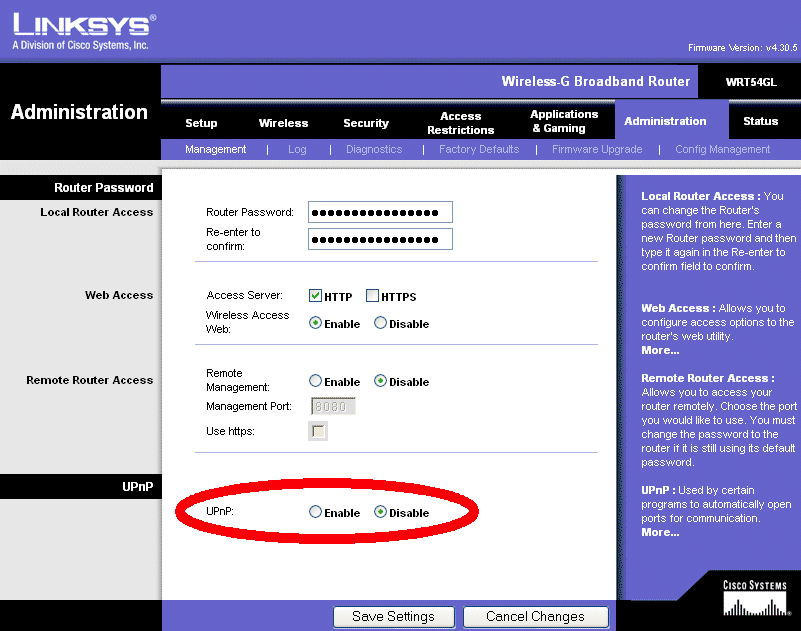
Task: Click the Local Router Access label
Action: coord(97,212)
